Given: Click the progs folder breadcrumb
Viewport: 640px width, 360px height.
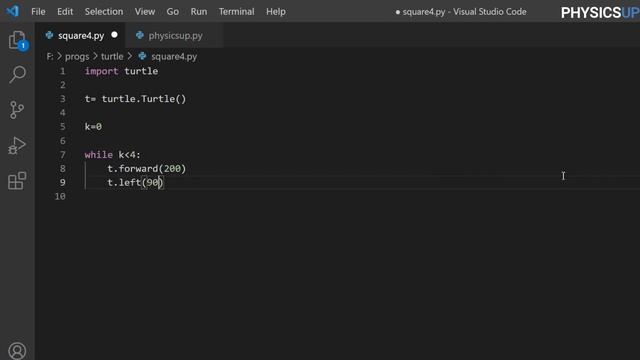Looking at the screenshot, I should [77, 56].
